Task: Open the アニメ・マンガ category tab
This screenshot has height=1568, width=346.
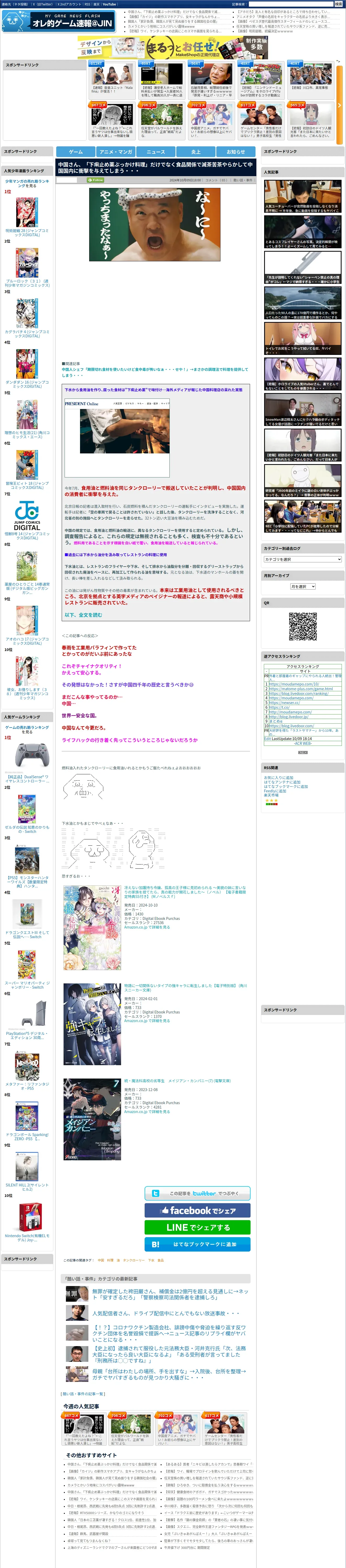Action: tap(116, 152)
